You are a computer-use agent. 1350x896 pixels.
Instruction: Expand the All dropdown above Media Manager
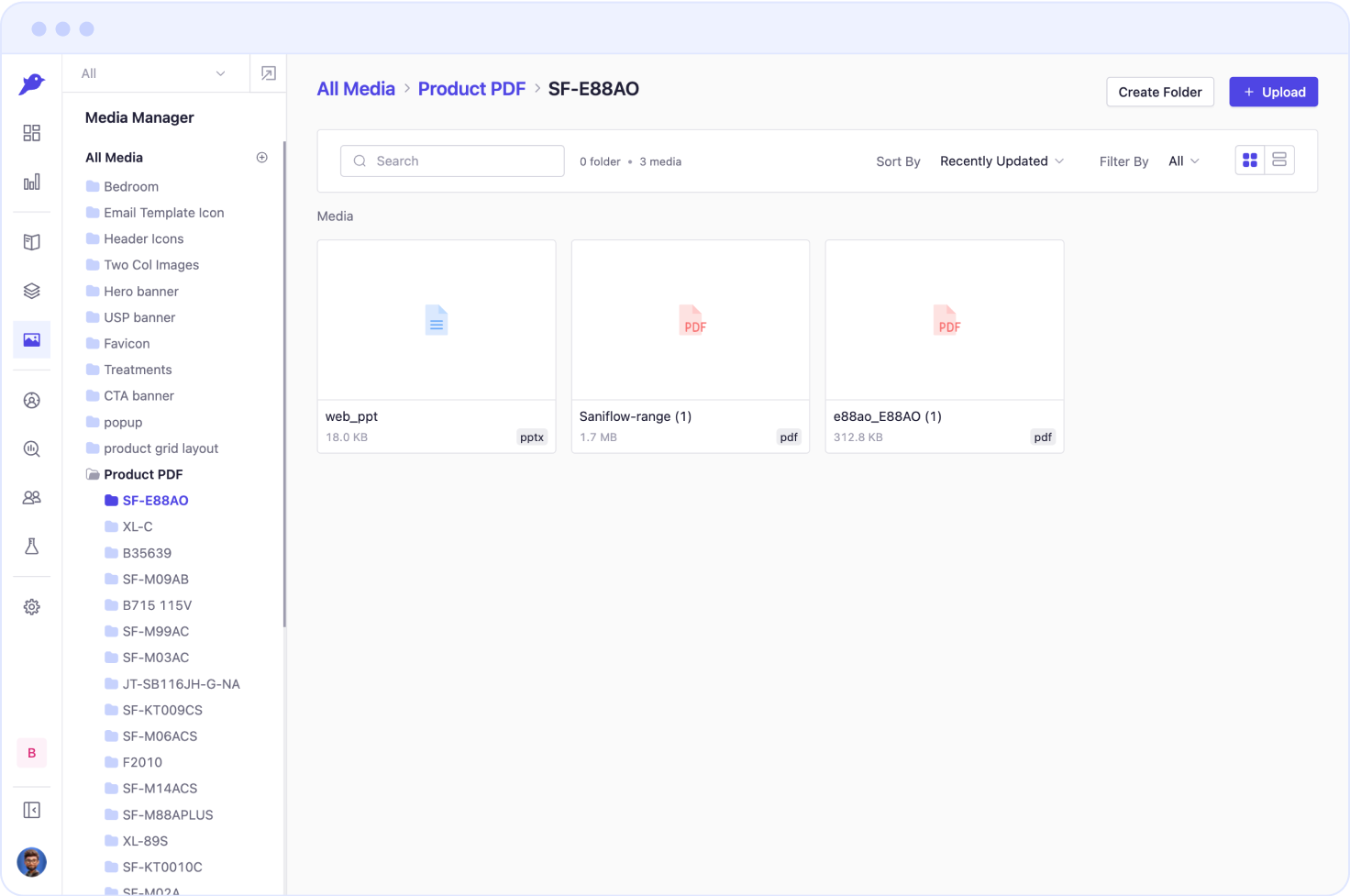click(154, 73)
